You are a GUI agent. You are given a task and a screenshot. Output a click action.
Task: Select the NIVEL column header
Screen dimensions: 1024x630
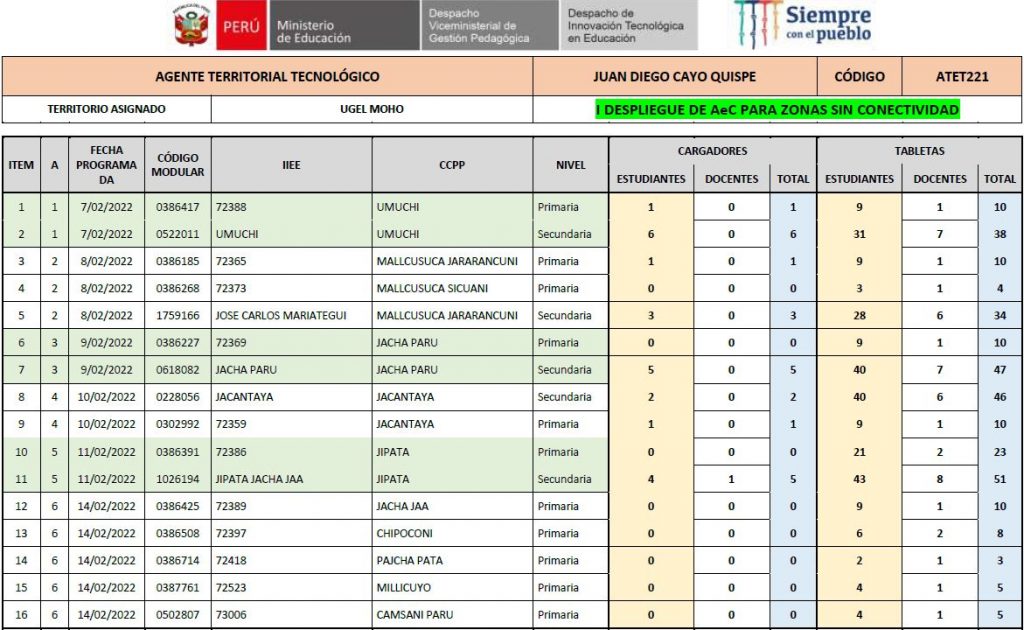[x=570, y=165]
